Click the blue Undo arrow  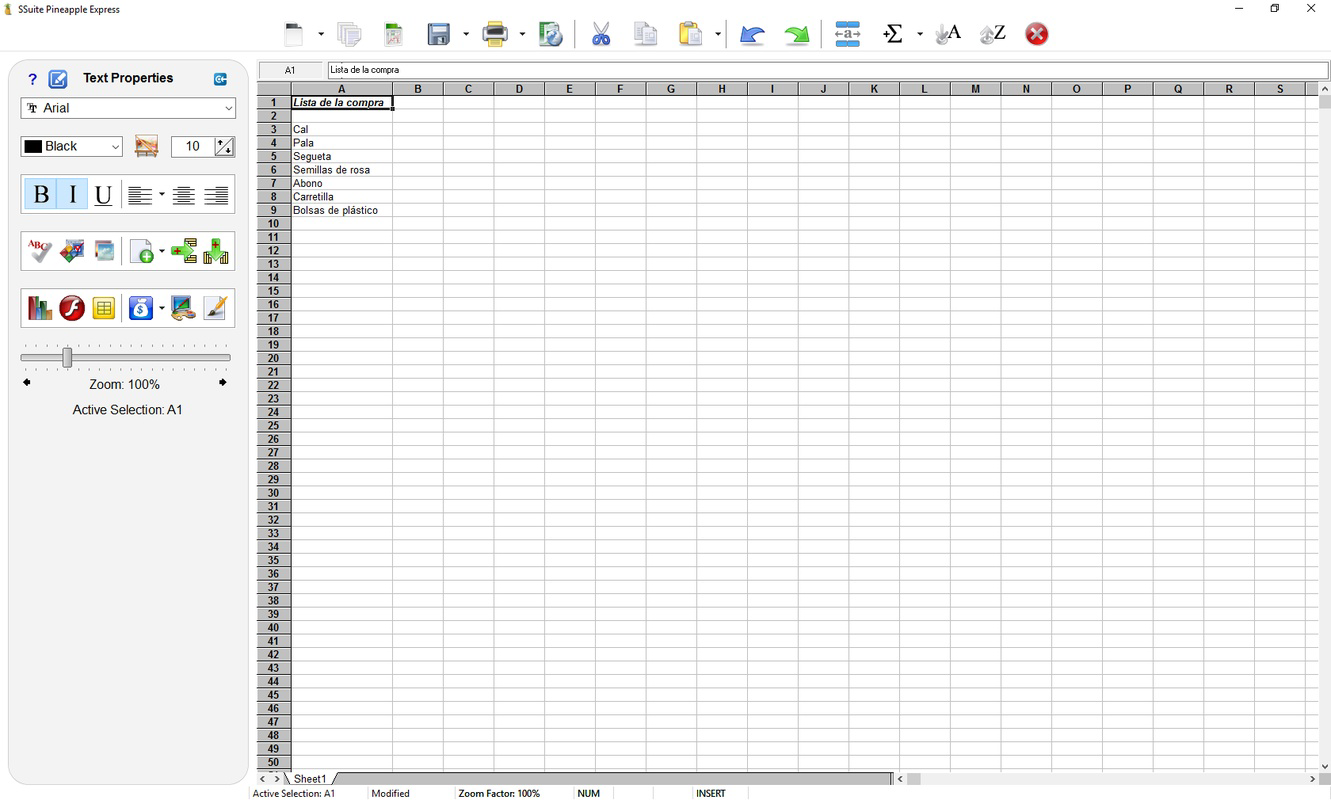pyautogui.click(x=752, y=35)
